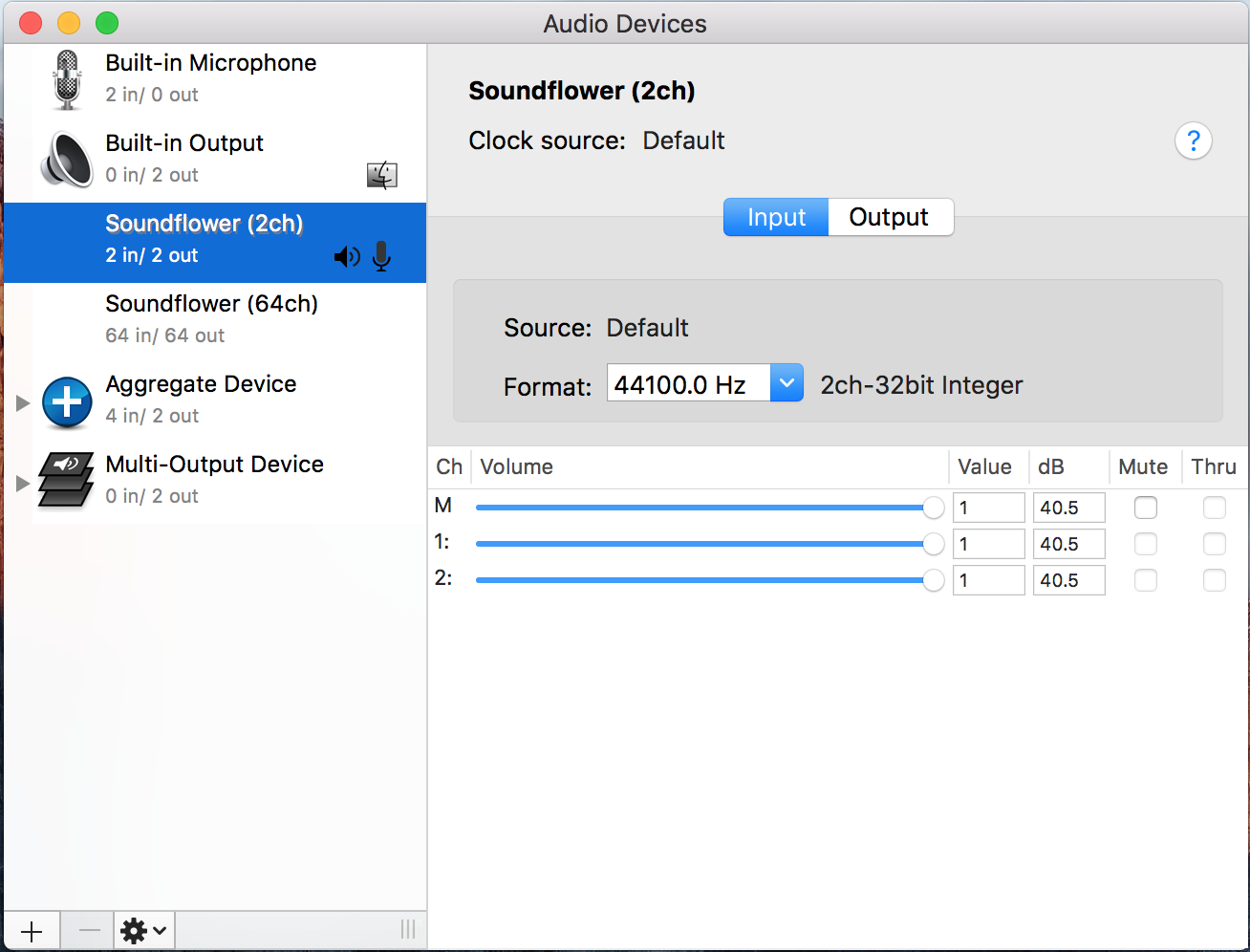Click the microphone input icon on Soundflower (2ch)
The image size is (1250, 952).
point(381,256)
